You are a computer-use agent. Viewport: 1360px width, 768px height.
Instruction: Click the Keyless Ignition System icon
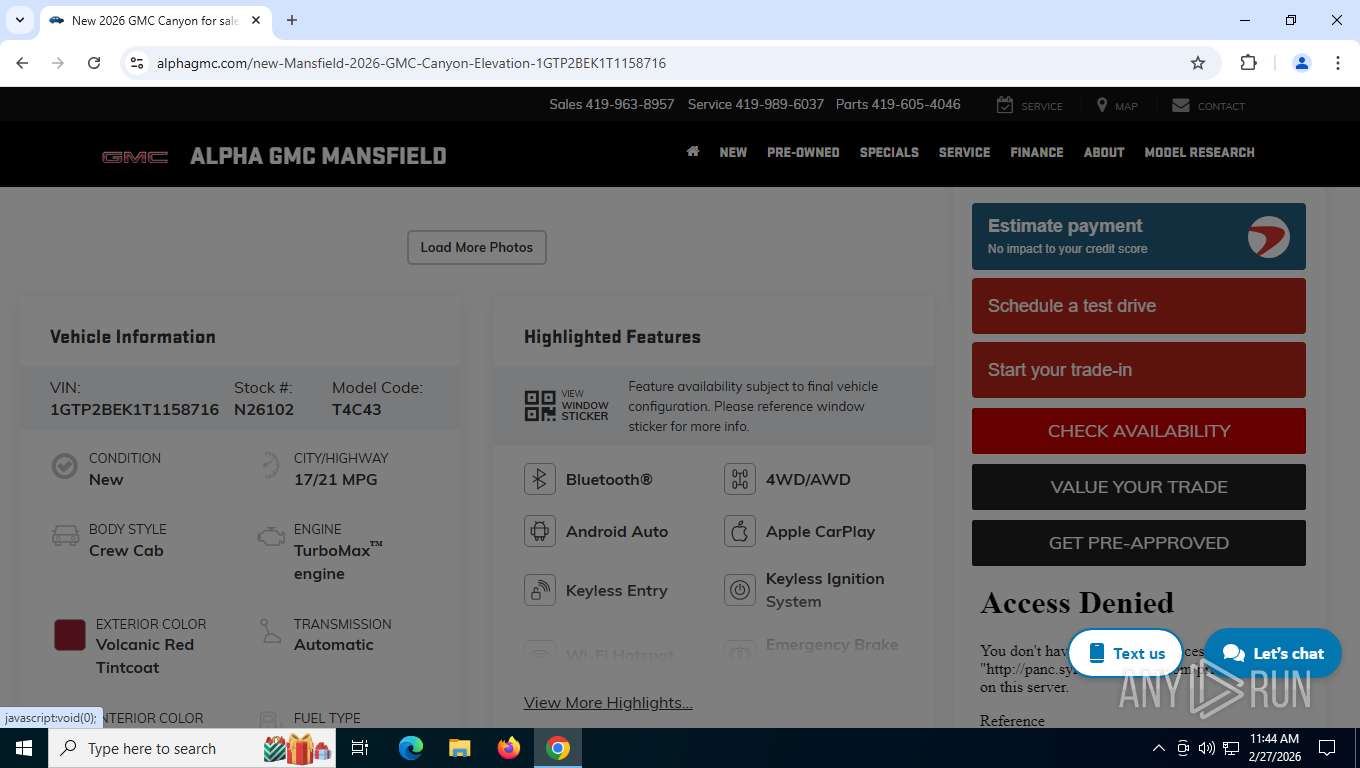click(x=740, y=590)
